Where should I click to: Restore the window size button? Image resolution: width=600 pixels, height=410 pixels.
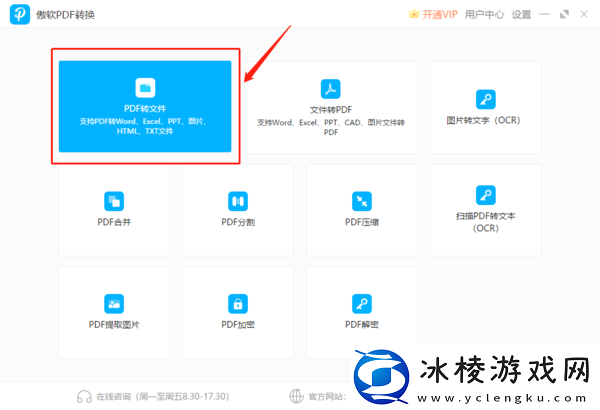564,15
